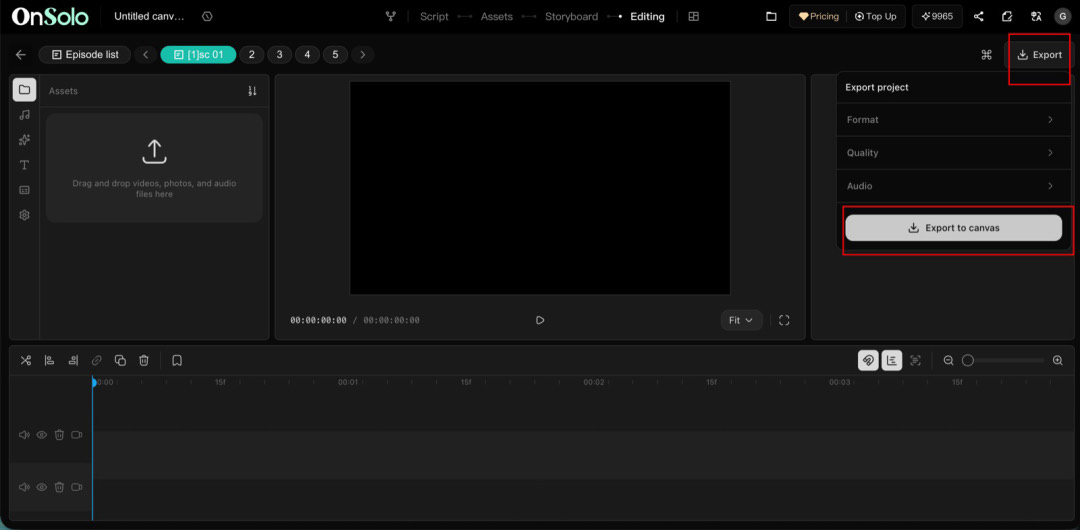Switch to the Assets stage
The width and height of the screenshot is (1080, 530).
point(497,17)
